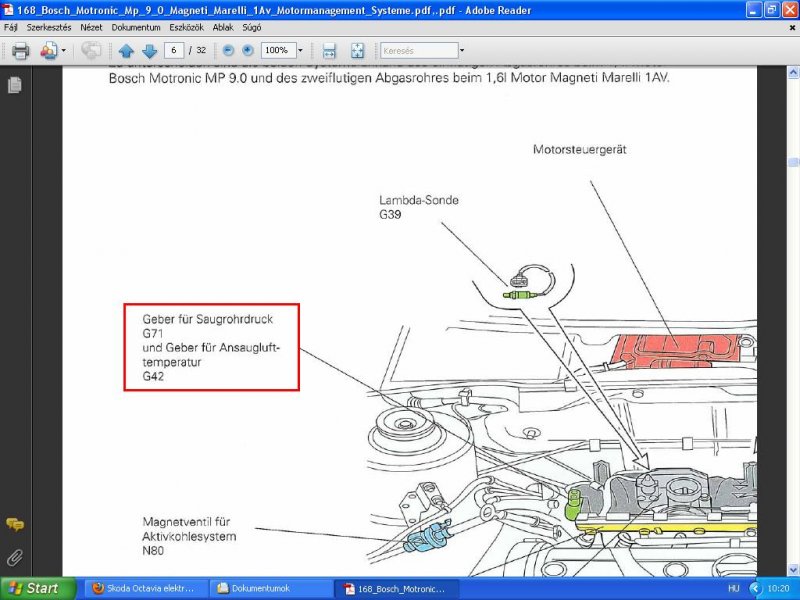
Task: Click the red engine control unit in diagram
Action: [x=675, y=352]
